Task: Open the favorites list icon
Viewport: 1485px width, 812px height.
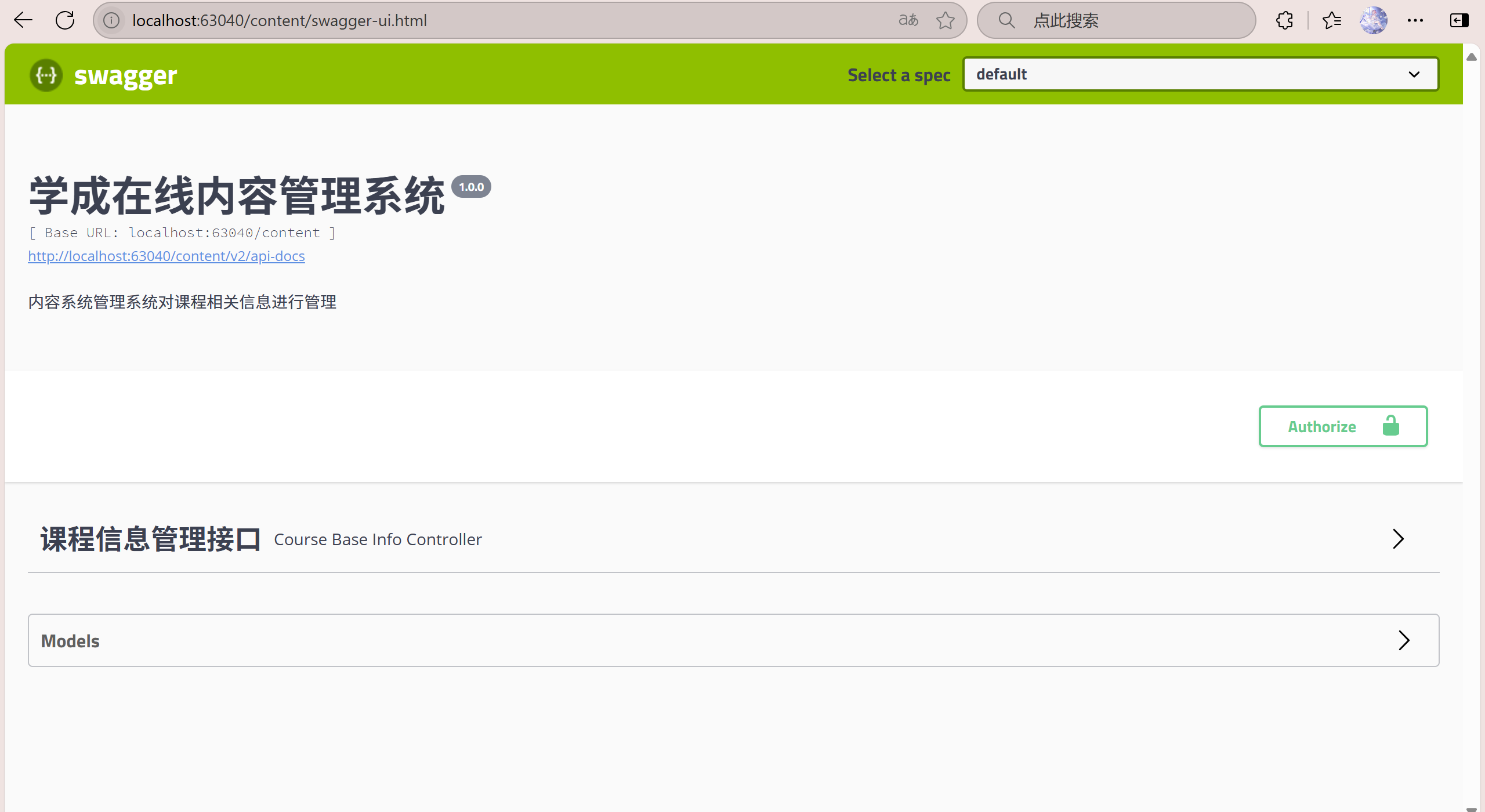Action: click(1332, 20)
